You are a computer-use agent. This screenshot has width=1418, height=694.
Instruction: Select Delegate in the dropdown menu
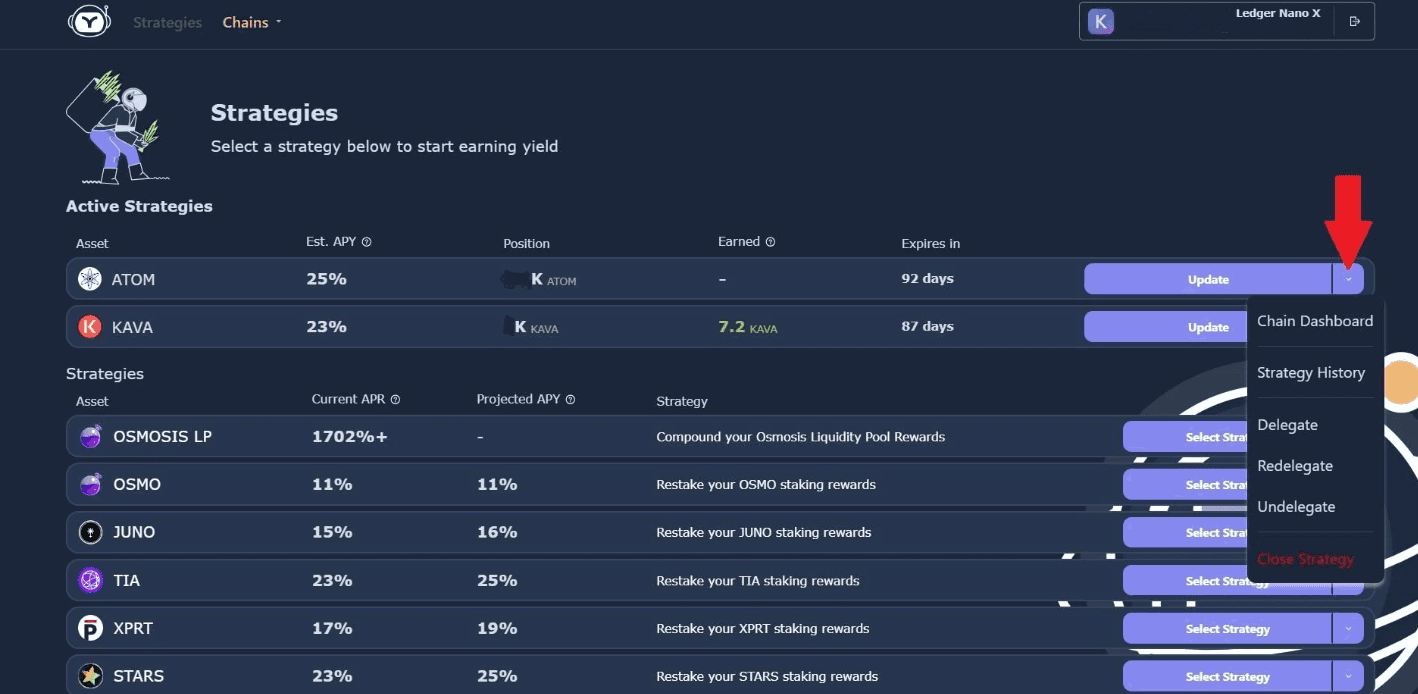click(1287, 425)
